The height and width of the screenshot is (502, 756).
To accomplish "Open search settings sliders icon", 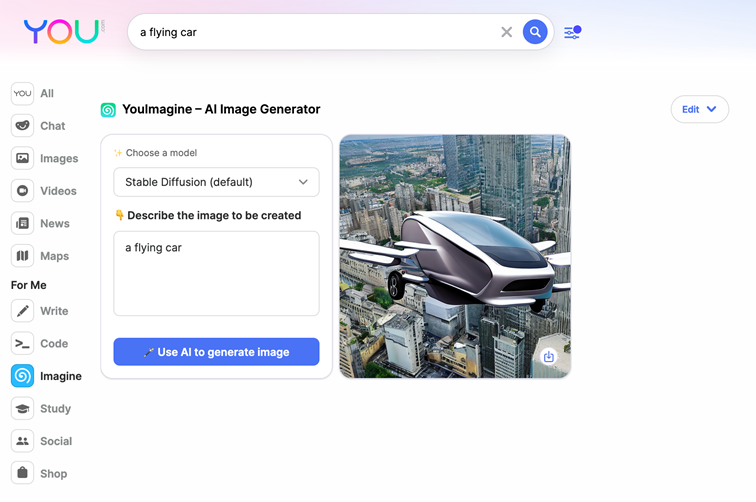I will (572, 32).
